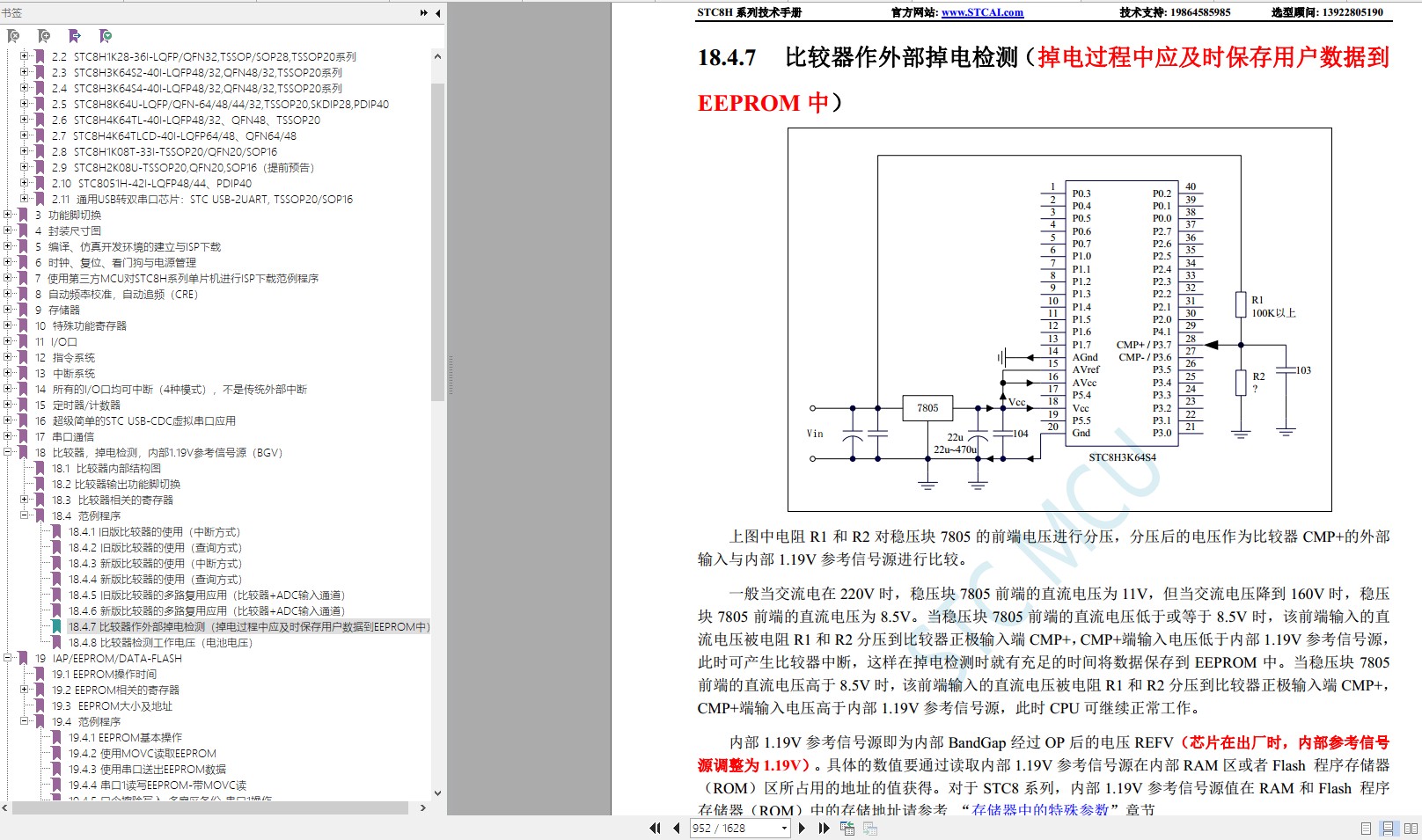Collapse section 19.4 范例程序
This screenshot has height=840, width=1422.
(x=25, y=721)
